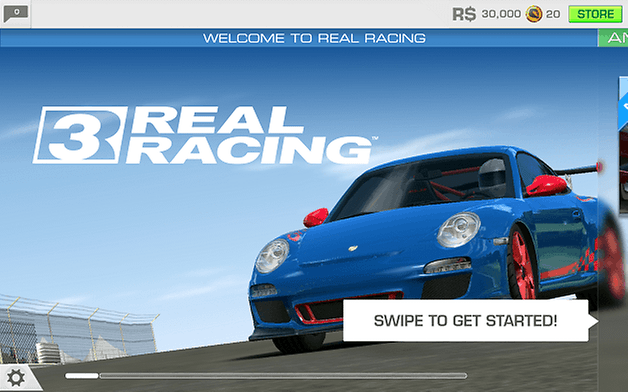Select the Welcome to Real Racing banner
The height and width of the screenshot is (392, 628).
299,38
